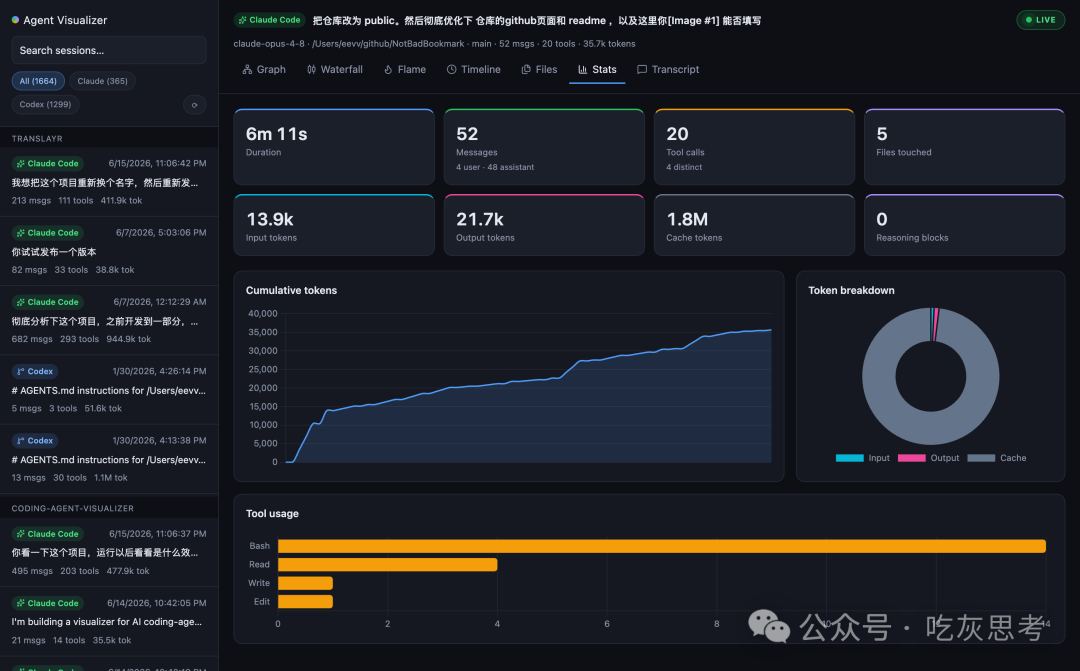Image resolution: width=1080 pixels, height=671 pixels.
Task: Click the Graph tab's node icon
Action: click(x=247, y=70)
